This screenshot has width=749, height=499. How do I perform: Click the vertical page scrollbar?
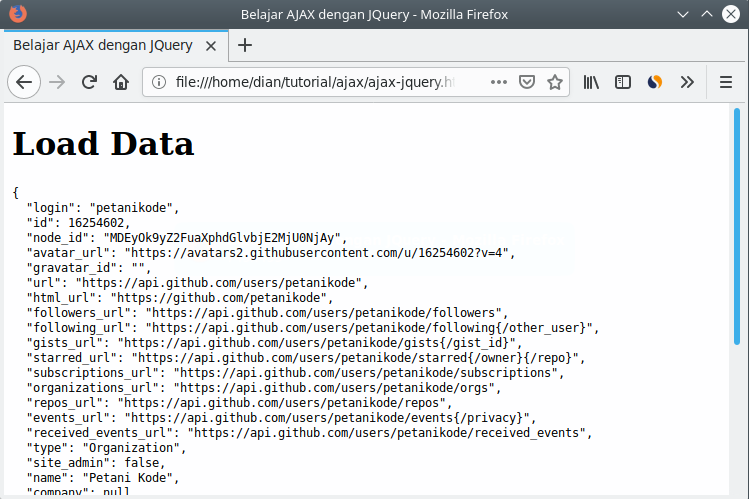pos(737,226)
